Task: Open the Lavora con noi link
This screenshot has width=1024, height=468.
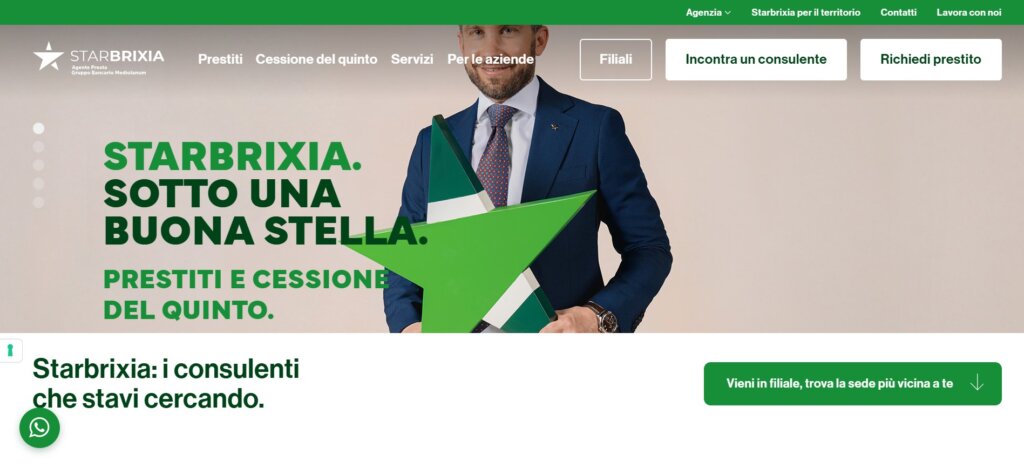Action: click(968, 12)
